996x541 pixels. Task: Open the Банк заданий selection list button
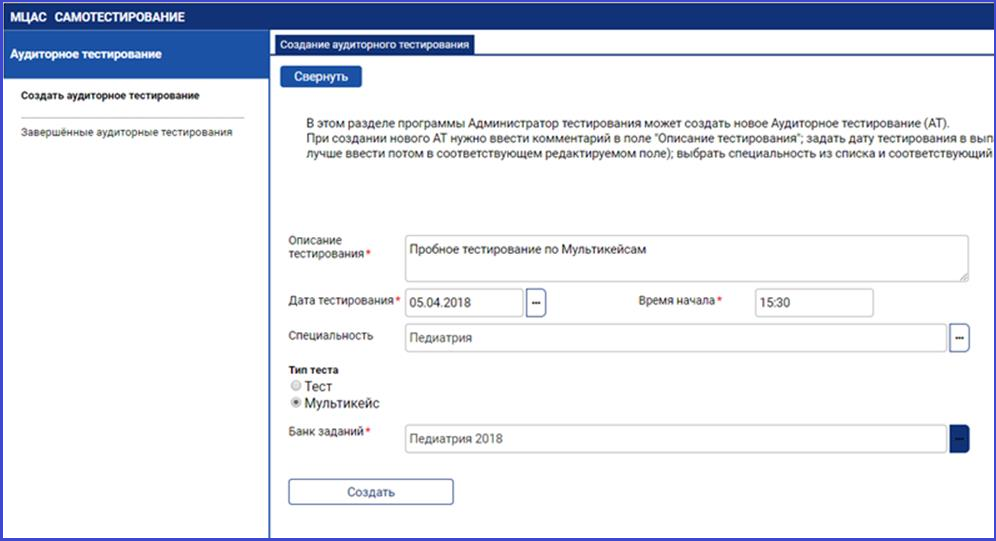[x=959, y=438]
